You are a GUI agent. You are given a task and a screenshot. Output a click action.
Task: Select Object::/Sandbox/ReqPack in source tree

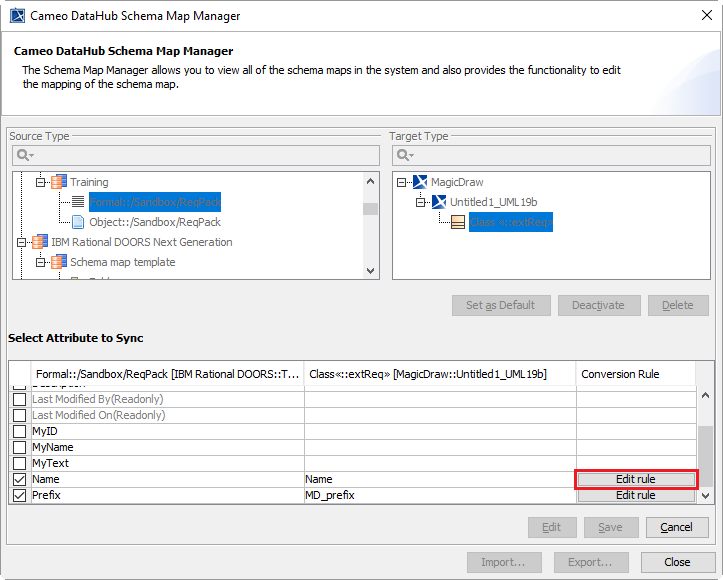click(155, 222)
